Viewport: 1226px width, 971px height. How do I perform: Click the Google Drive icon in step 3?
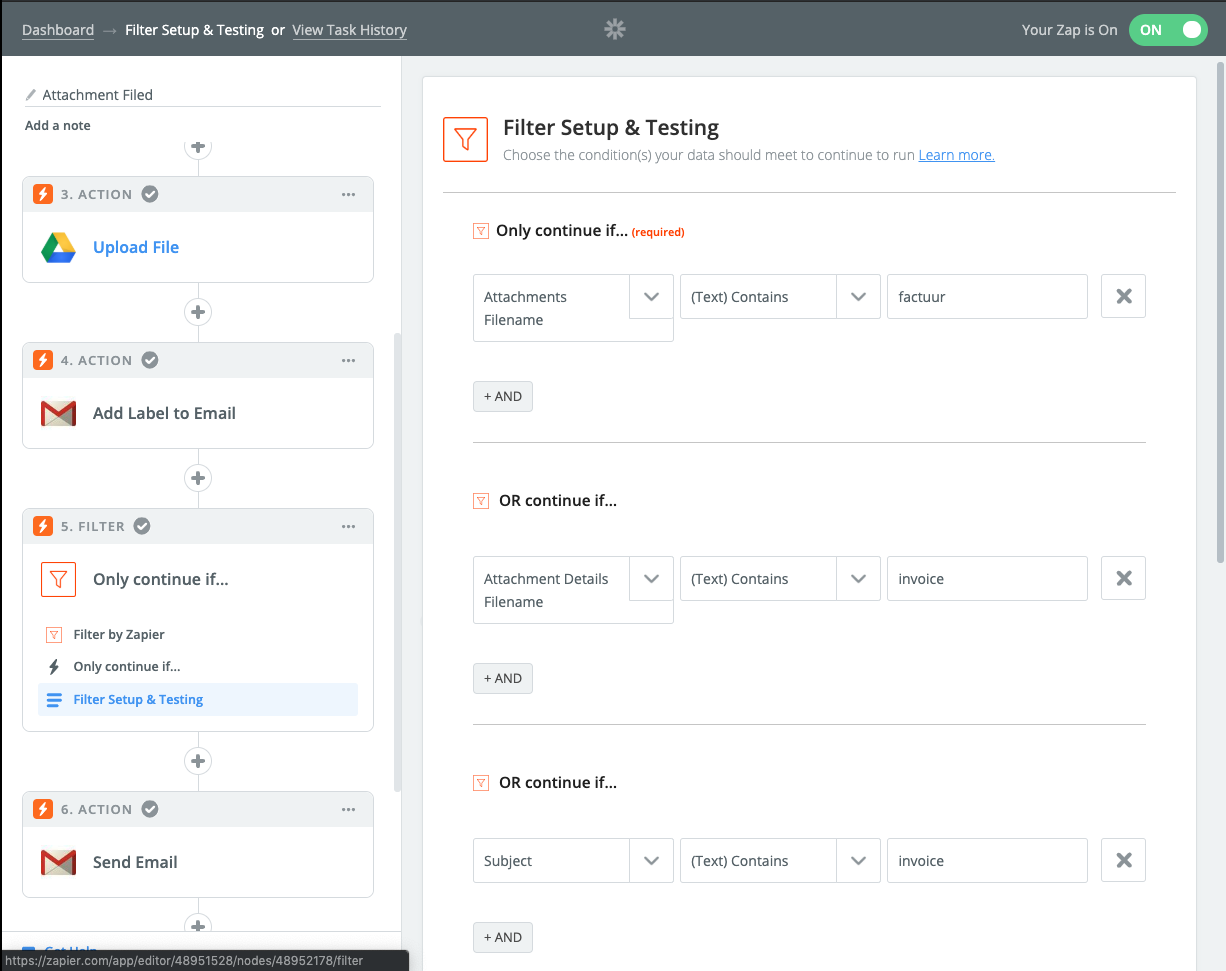[59, 247]
